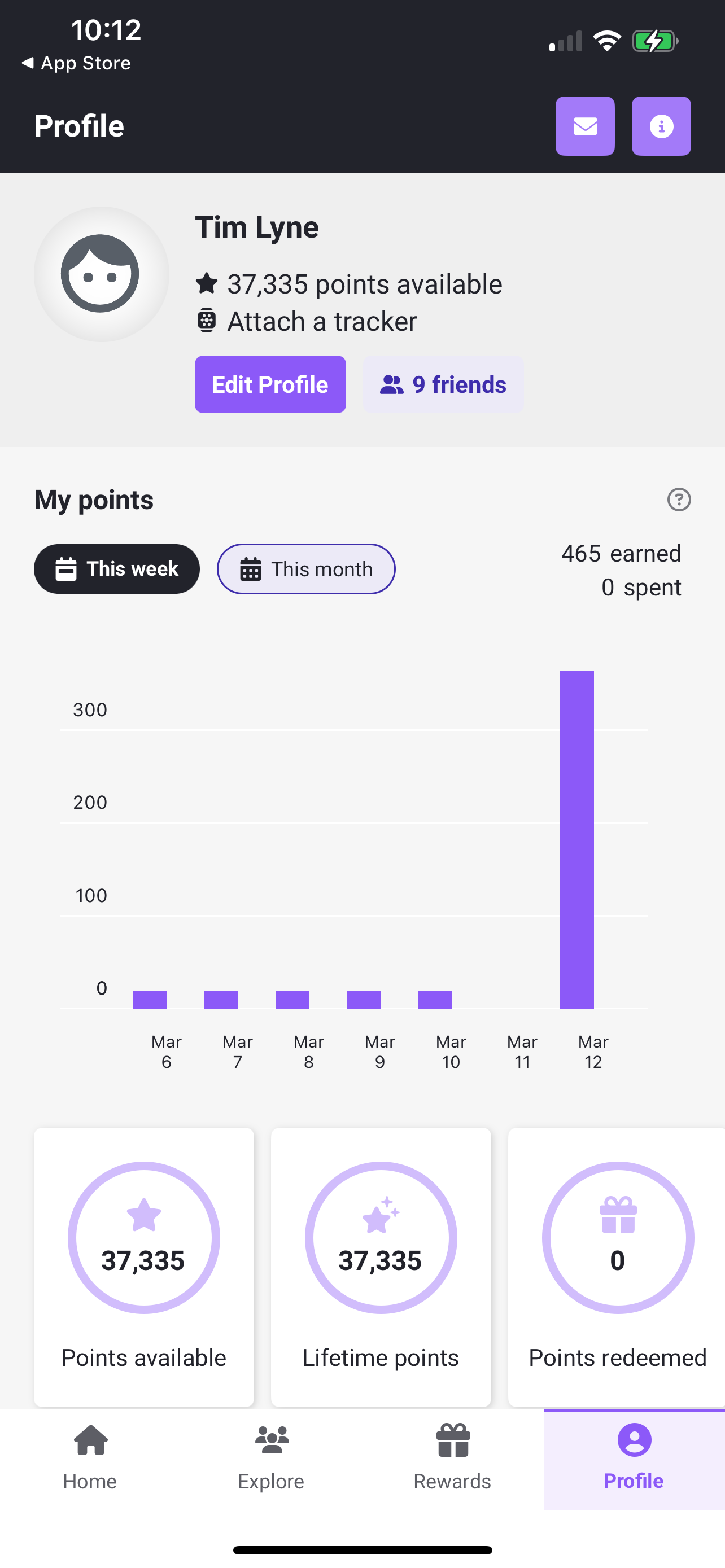Click the Edit Profile button

270,384
